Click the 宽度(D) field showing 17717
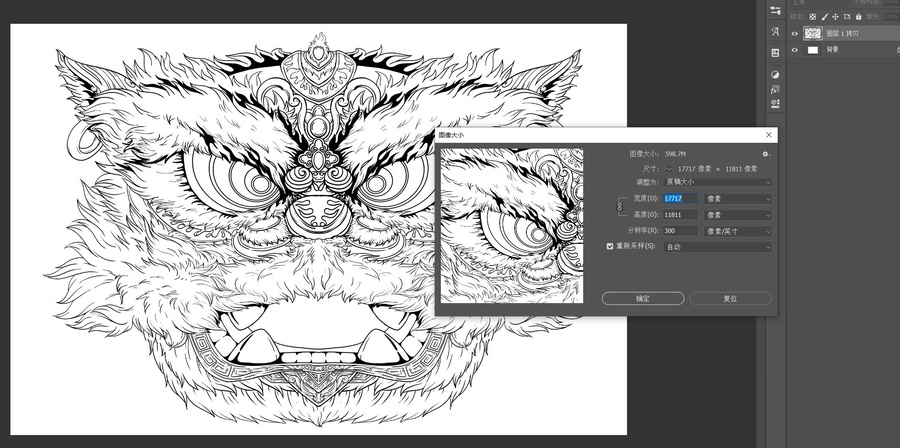This screenshot has height=448, width=900. [x=680, y=198]
